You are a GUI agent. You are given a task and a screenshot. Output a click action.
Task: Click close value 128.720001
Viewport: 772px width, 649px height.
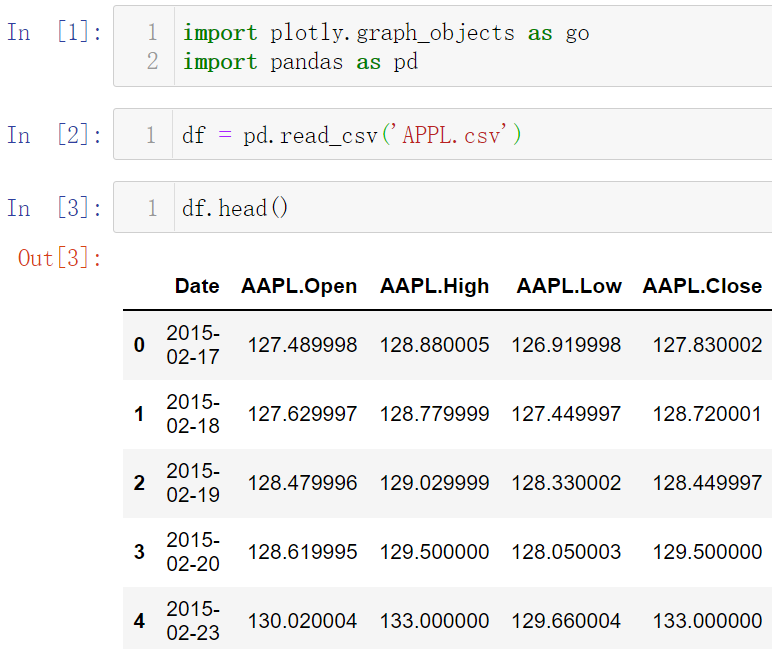coord(708,414)
